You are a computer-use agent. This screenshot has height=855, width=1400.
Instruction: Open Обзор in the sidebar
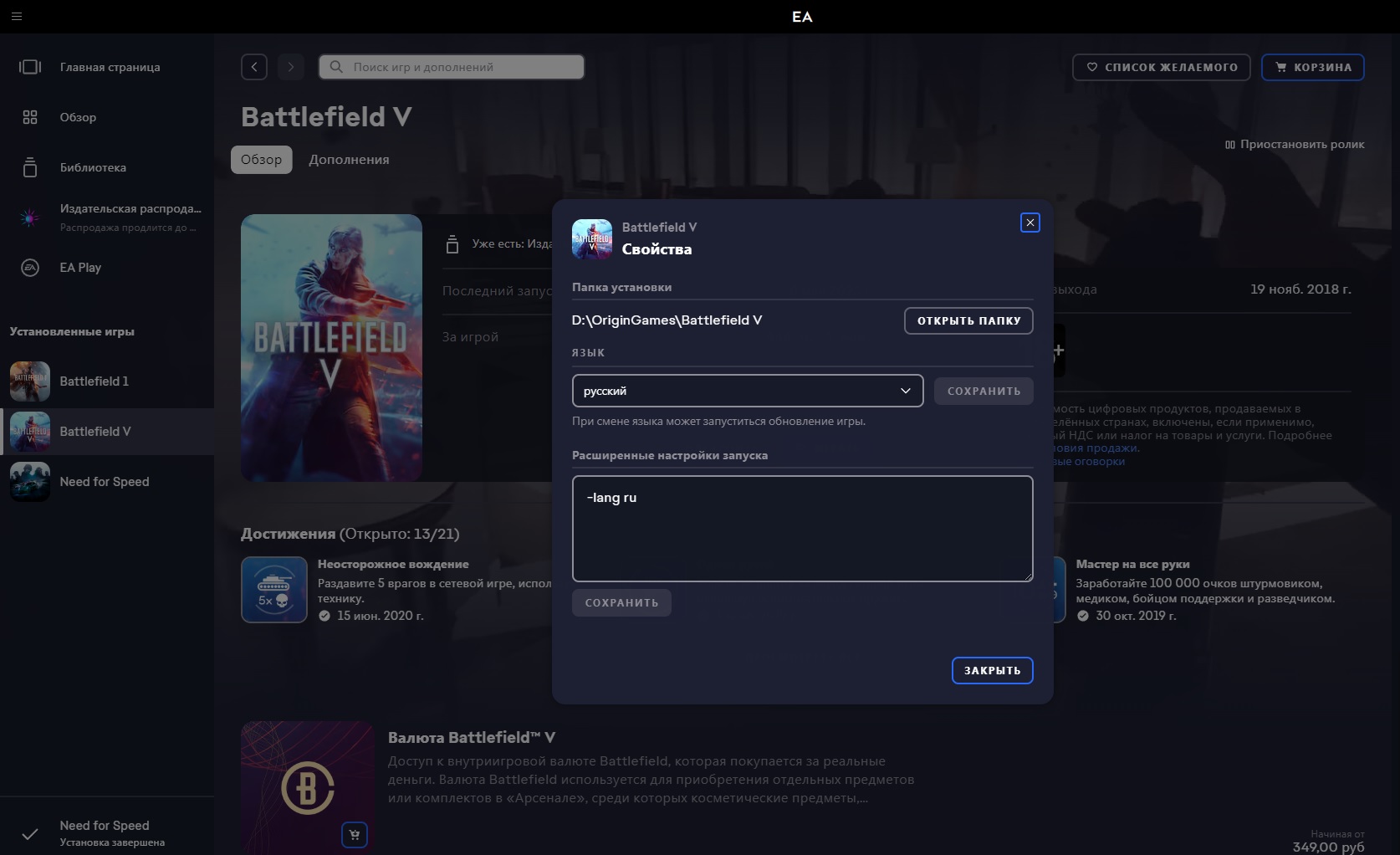coord(107,117)
